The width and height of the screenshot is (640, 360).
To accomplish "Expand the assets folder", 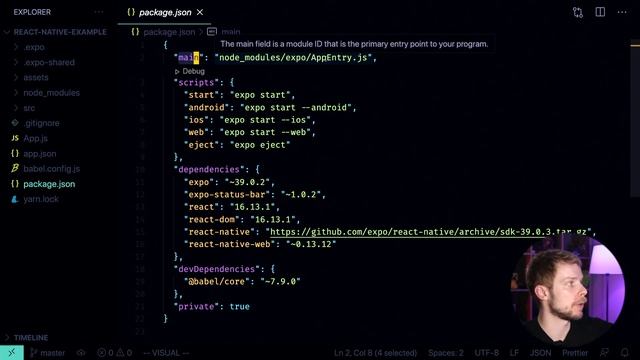I will [36, 78].
